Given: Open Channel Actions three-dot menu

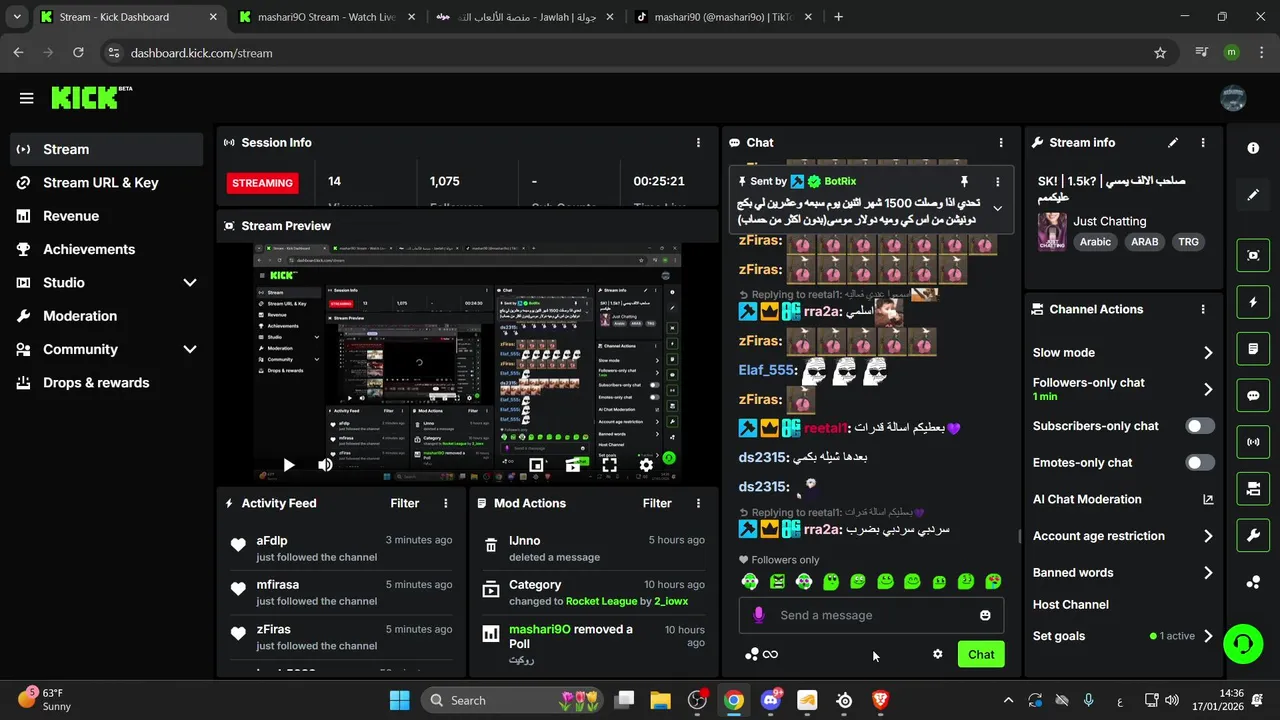Looking at the screenshot, I should click(1203, 310).
